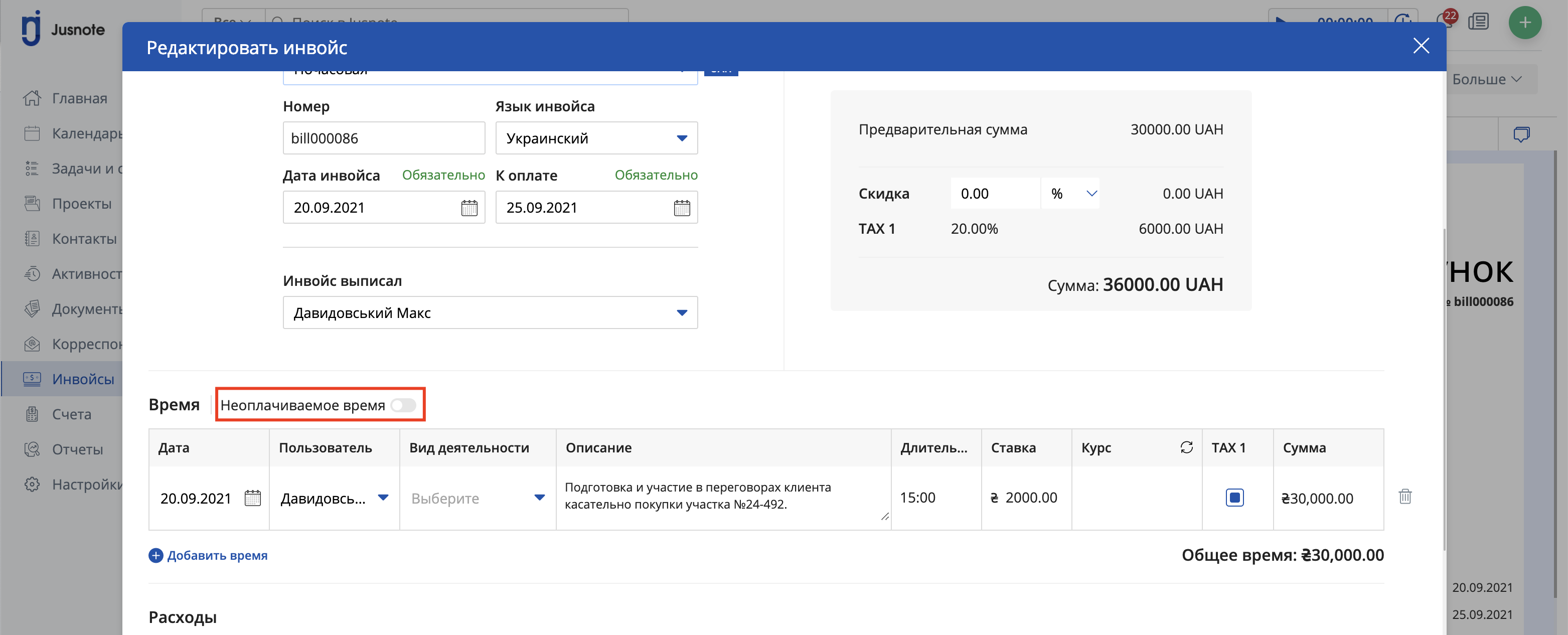Open calendar icon in time row date
Screen dimensions: 1568x635
[252, 498]
